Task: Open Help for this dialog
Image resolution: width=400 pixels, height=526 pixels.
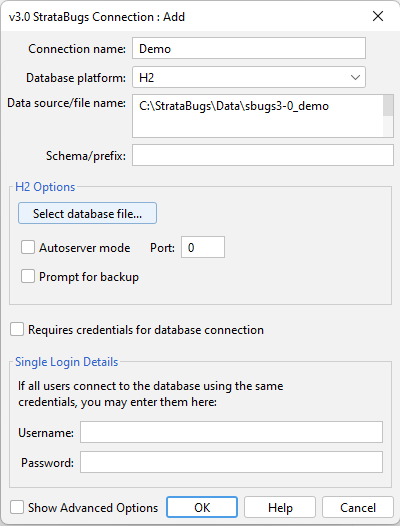Action: point(280,507)
